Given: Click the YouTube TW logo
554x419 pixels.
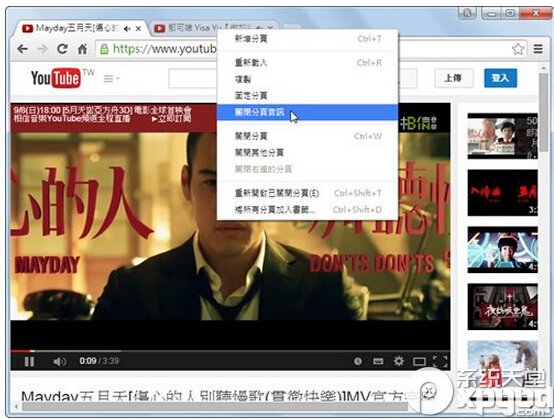Looking at the screenshot, I should tap(63, 78).
